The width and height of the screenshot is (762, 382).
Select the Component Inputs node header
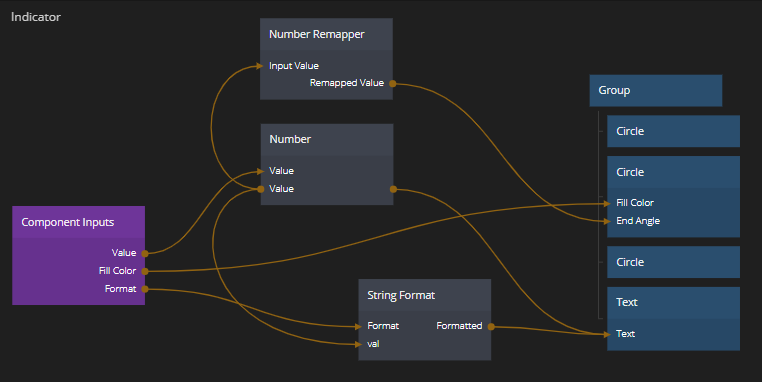coord(78,222)
